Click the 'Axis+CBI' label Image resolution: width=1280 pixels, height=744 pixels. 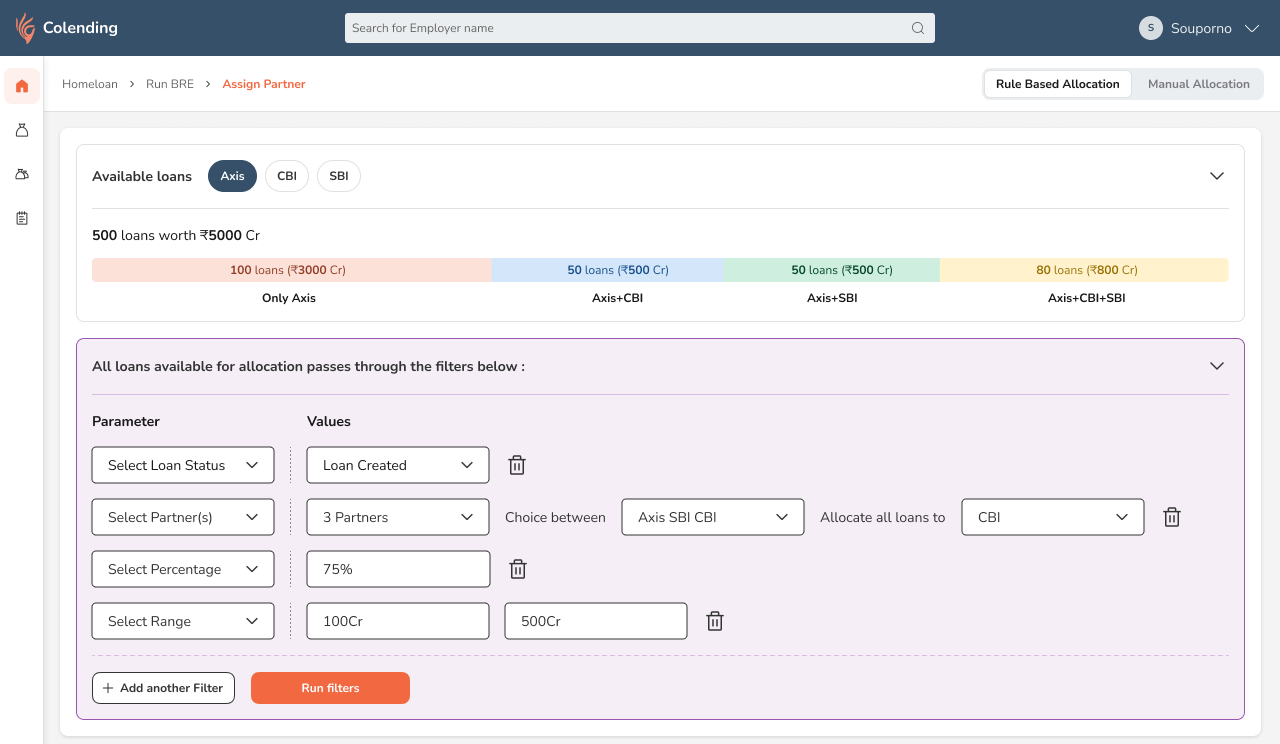pos(617,298)
